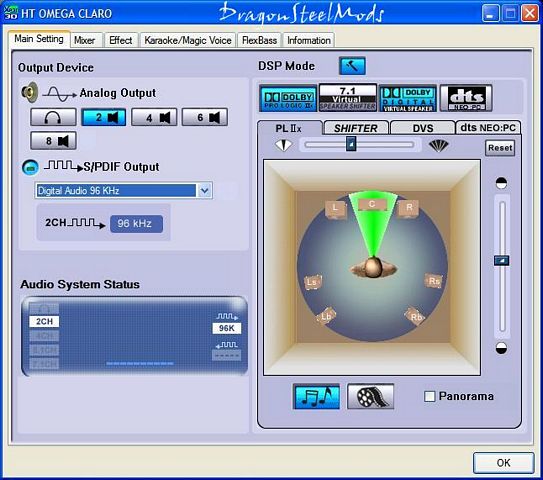Click the wide center width icon
543x480 pixels.
pyautogui.click(x=438, y=145)
